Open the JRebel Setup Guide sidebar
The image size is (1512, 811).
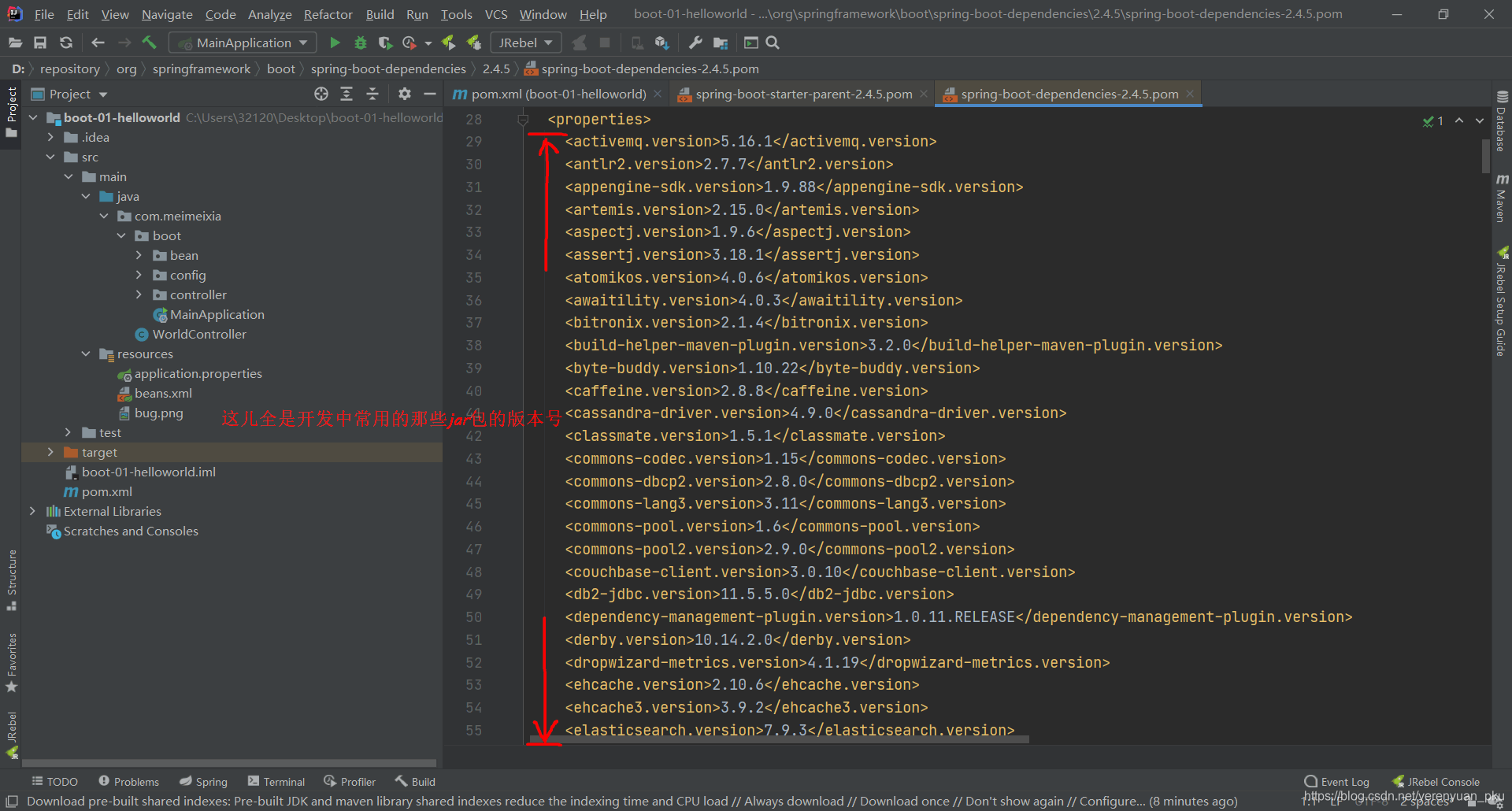coord(1502,302)
